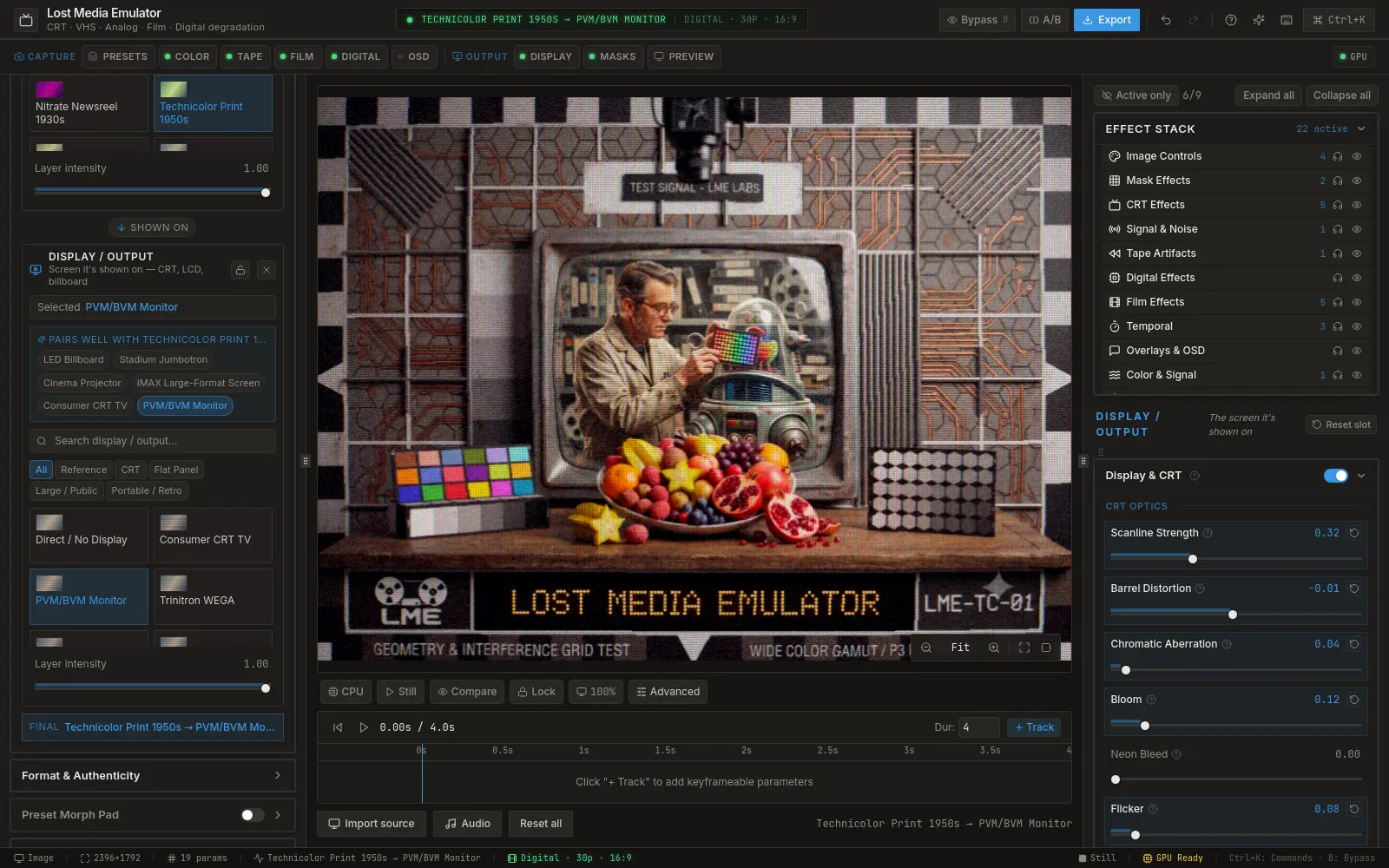This screenshot has height=868, width=1389.
Task: Expand Format & Authenticity section
Action: pyautogui.click(x=153, y=776)
